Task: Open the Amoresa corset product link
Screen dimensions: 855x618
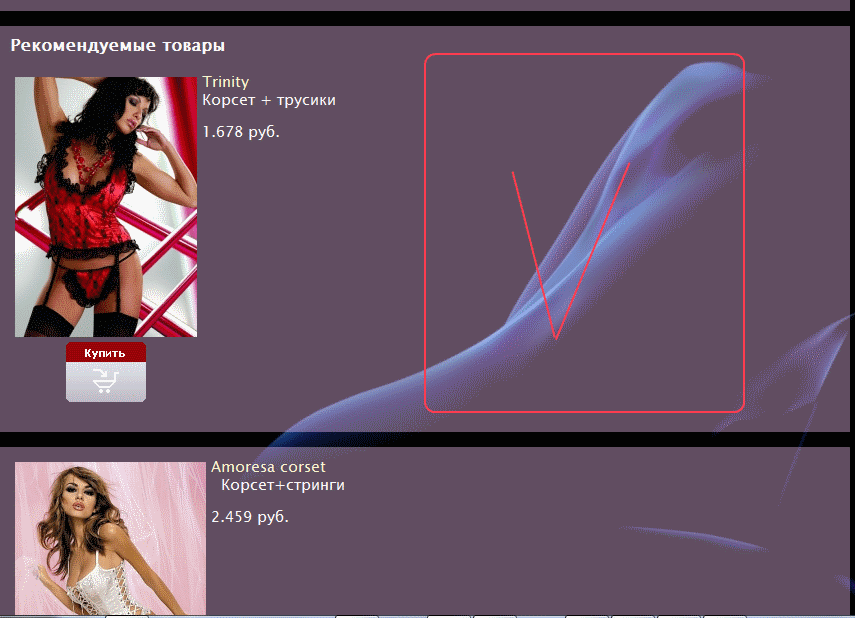Action: click(x=268, y=467)
